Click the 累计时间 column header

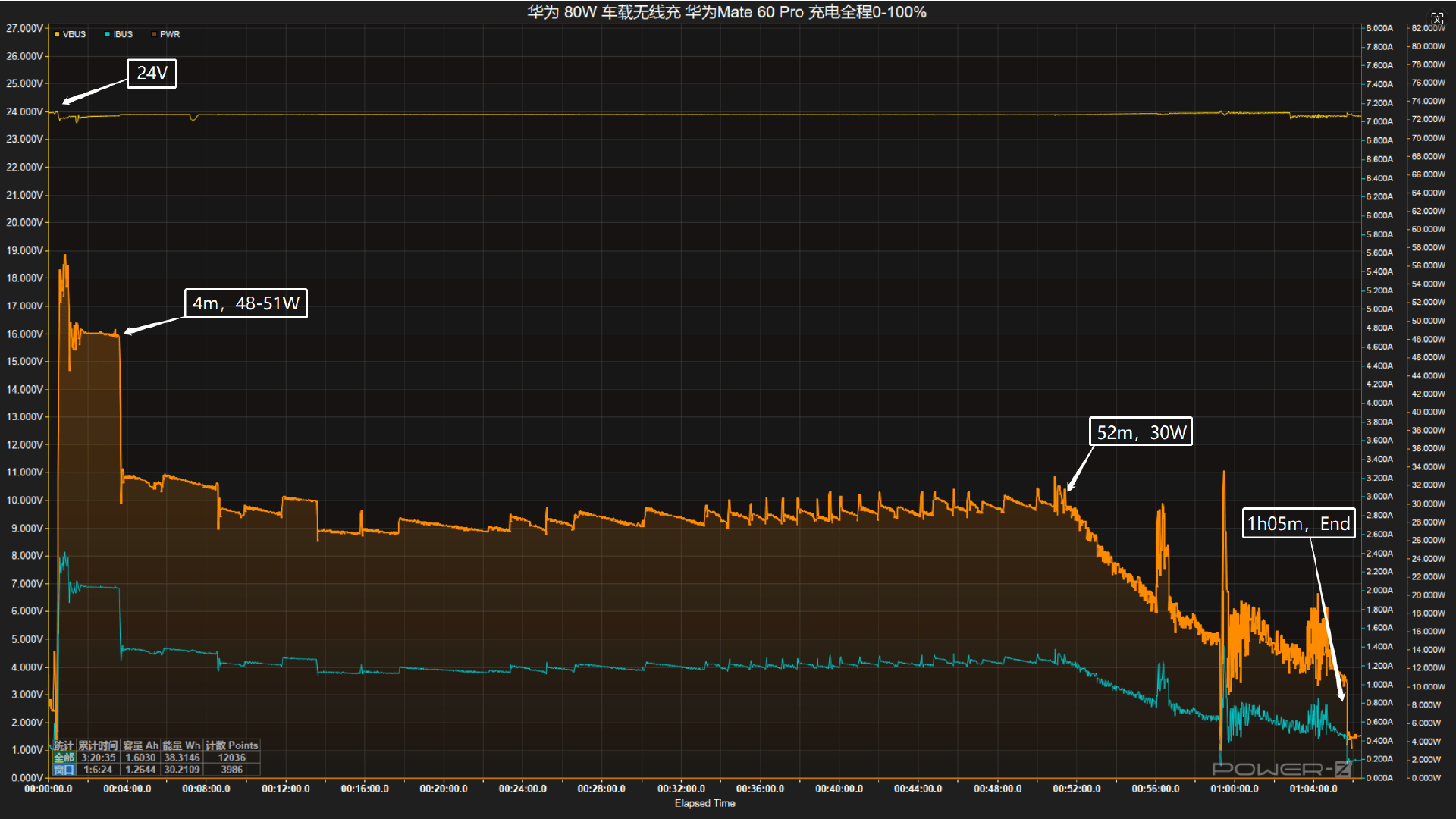99,745
